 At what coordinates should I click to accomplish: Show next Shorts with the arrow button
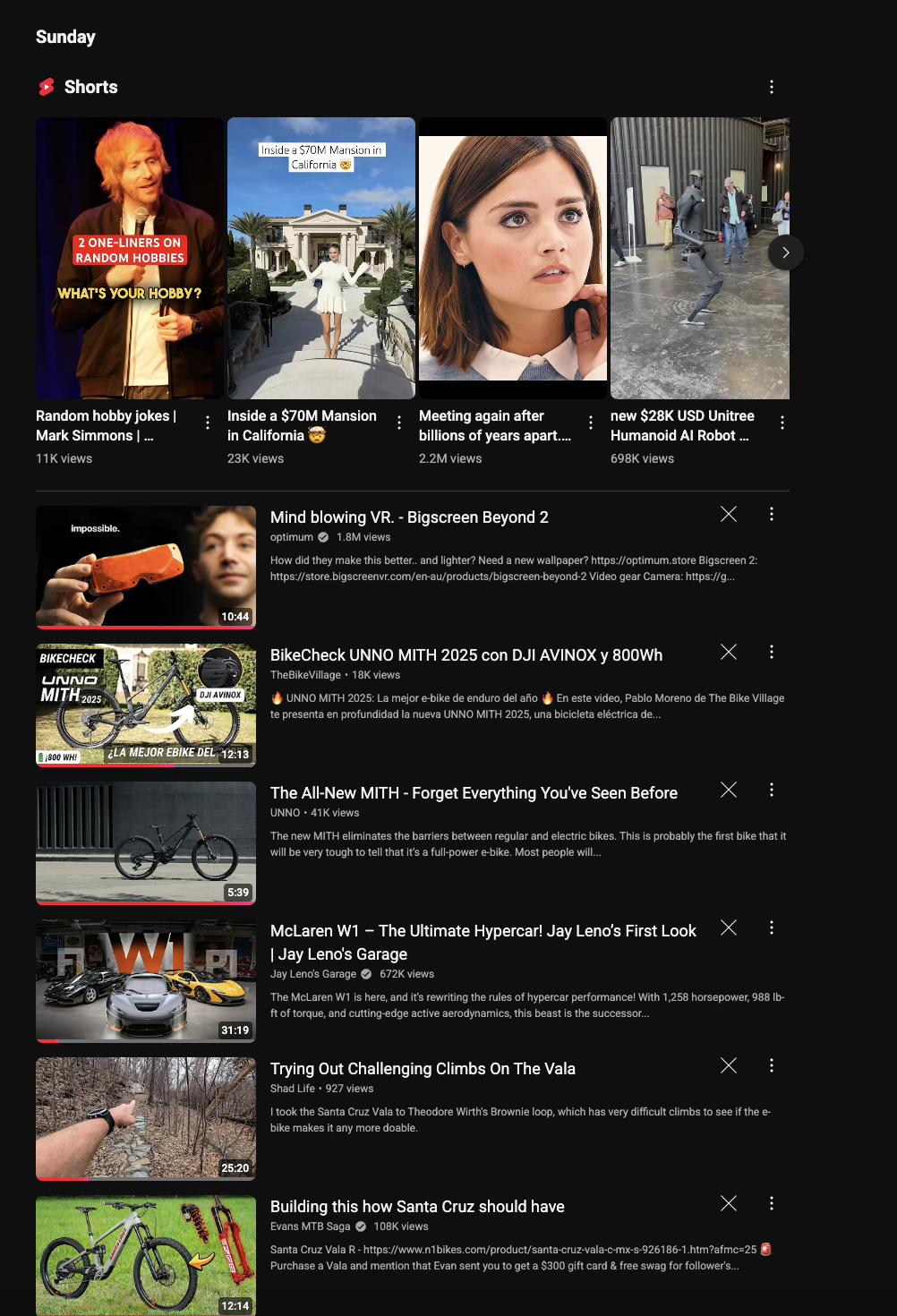(785, 252)
